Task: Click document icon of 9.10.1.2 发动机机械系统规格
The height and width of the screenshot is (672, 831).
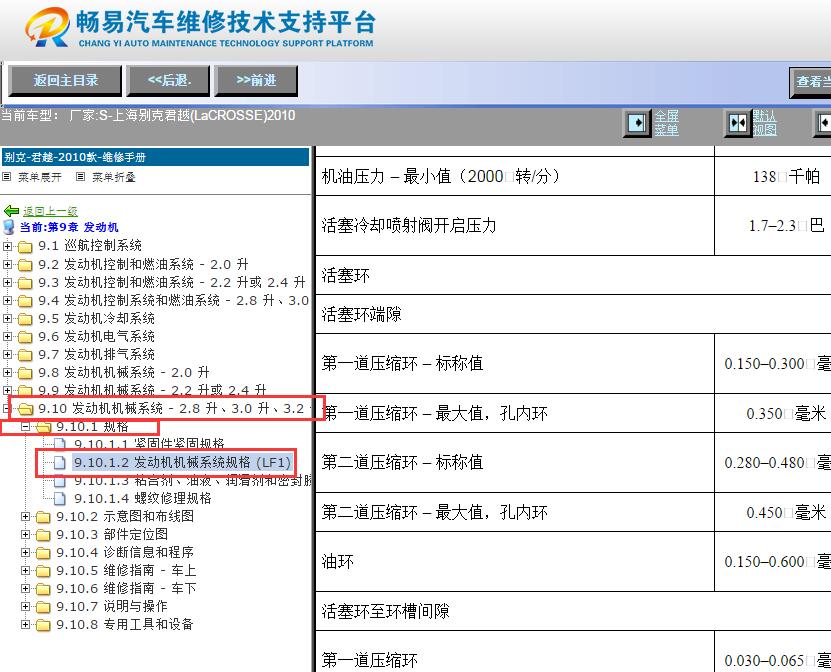Action: [60, 463]
